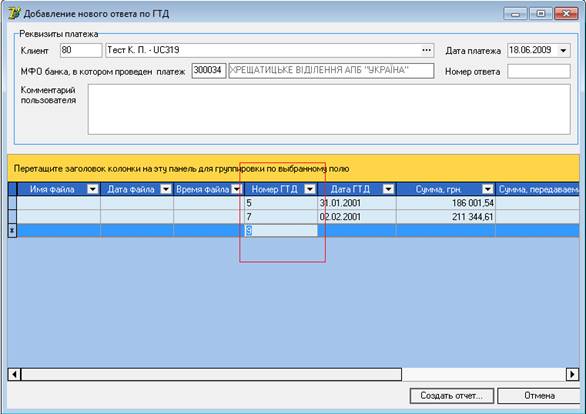Click the application icon in title bar
586x414 pixels.
(x=14, y=13)
